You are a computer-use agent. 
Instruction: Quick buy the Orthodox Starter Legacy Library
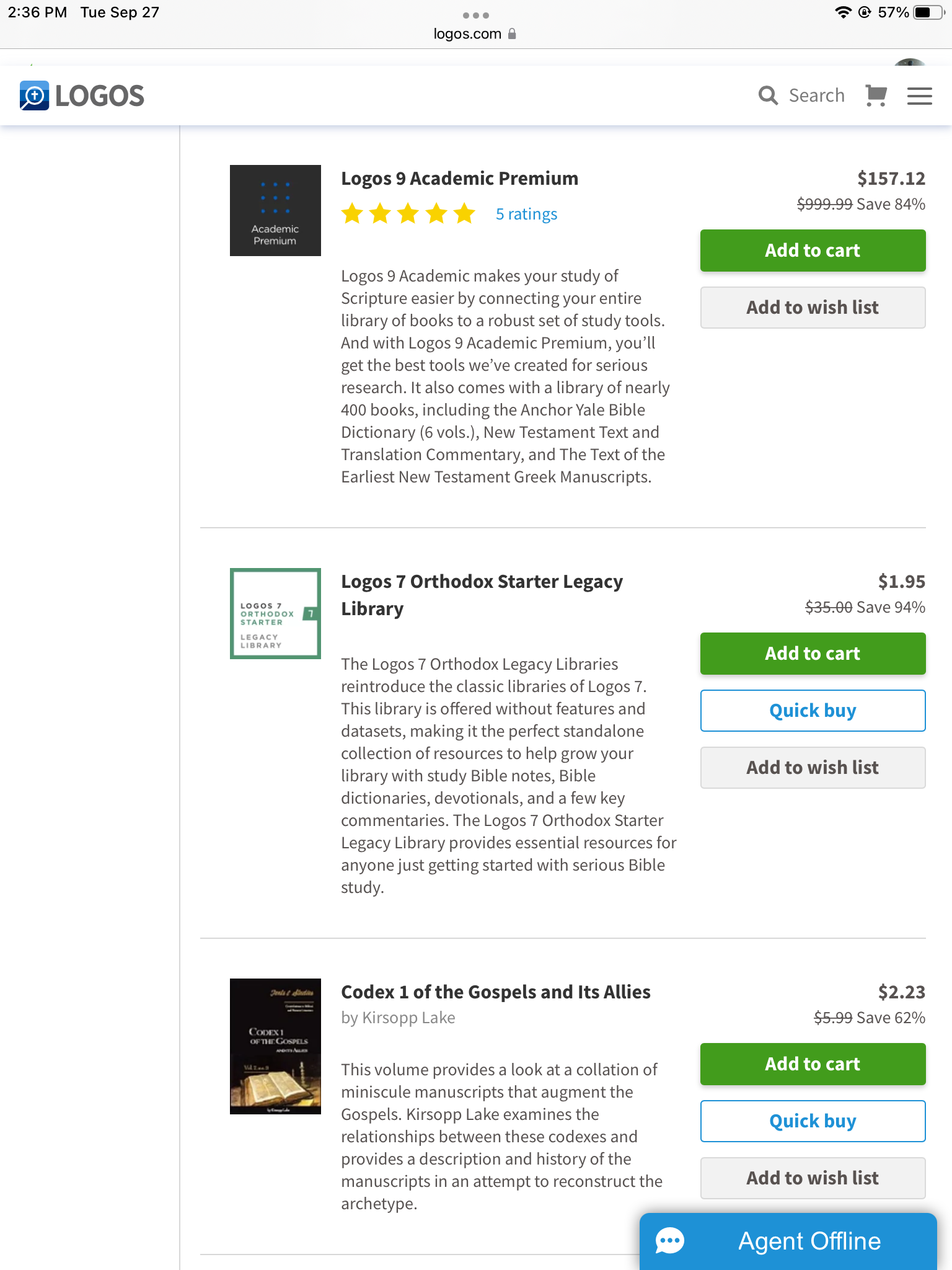[x=813, y=711]
